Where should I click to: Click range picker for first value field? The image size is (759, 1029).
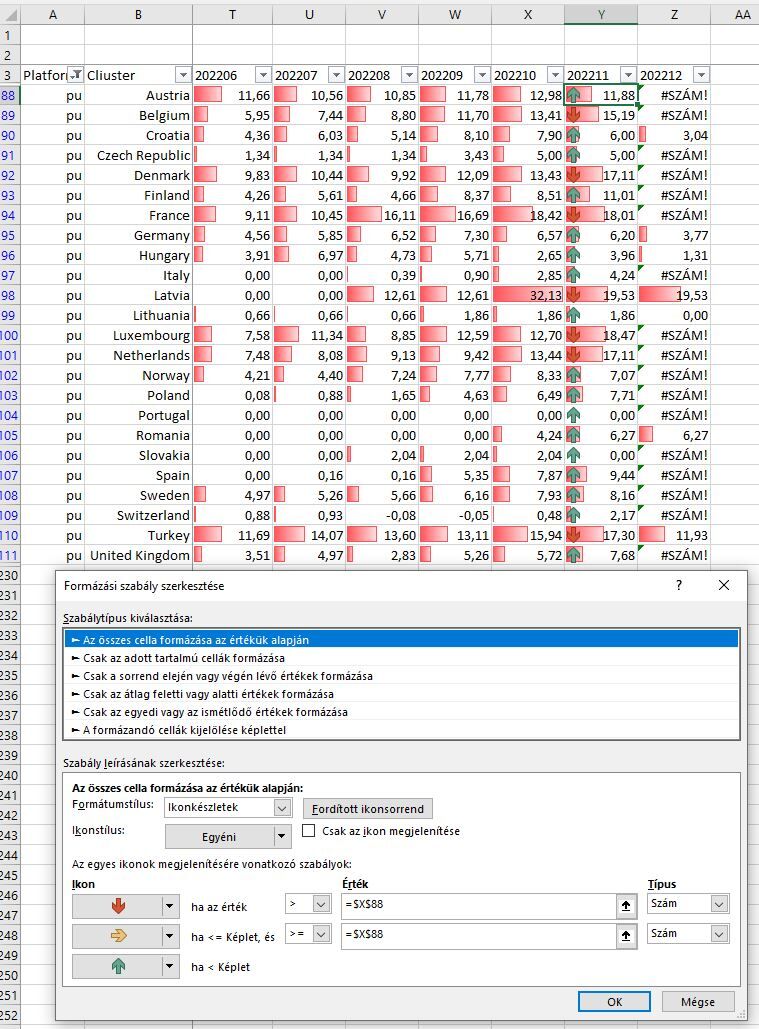click(x=626, y=906)
